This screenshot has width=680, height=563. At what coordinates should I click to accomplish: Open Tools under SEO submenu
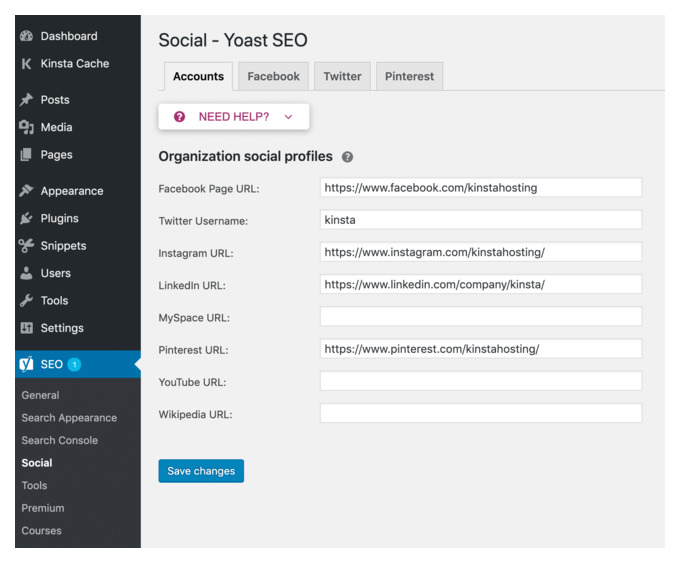(34, 485)
